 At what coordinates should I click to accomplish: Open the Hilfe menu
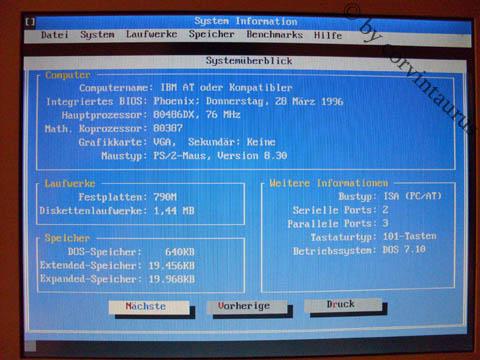coord(328,35)
